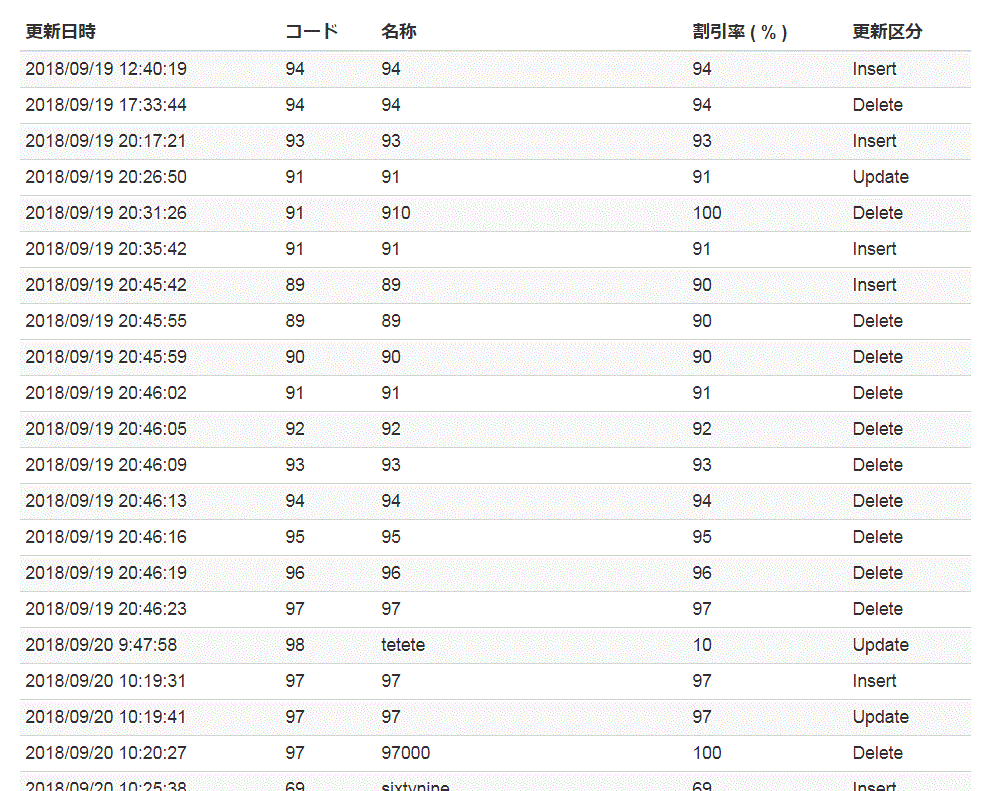
Task: Click Insert in the 20:35:42 row
Action: [x=874, y=249]
